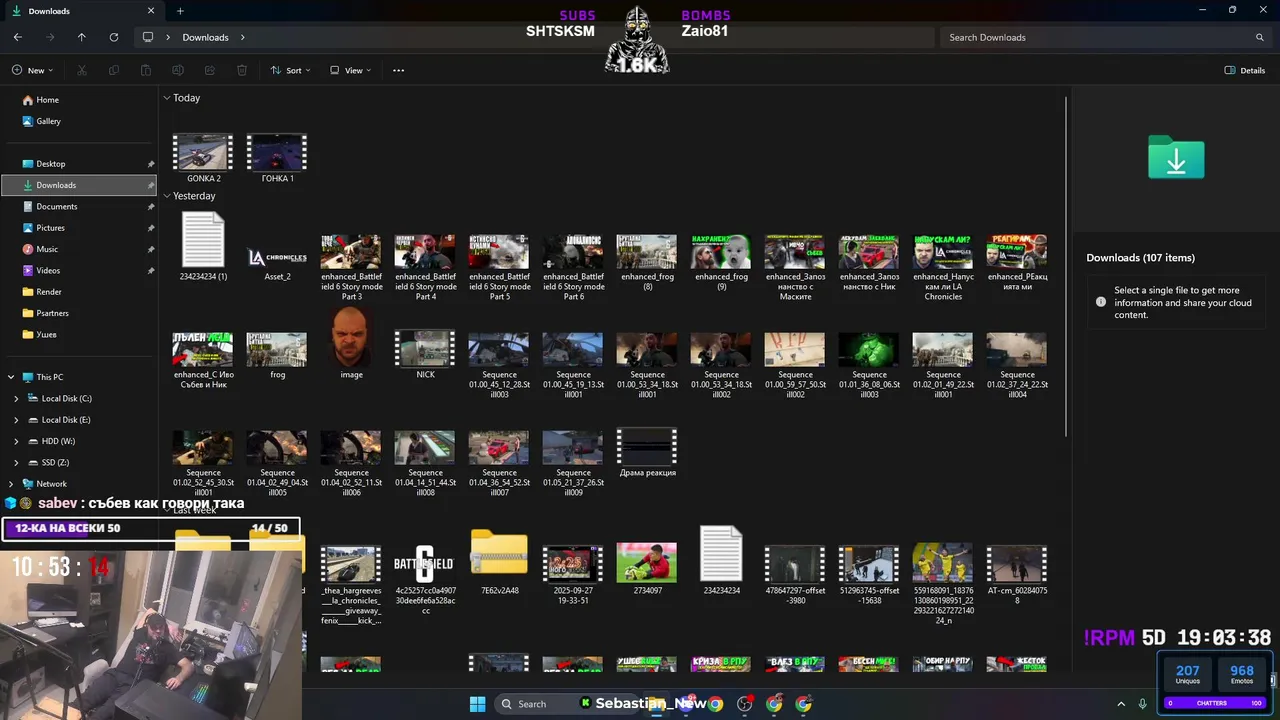Open Gallery in navigation pane
This screenshot has height=720, width=1280.
pos(79,121)
